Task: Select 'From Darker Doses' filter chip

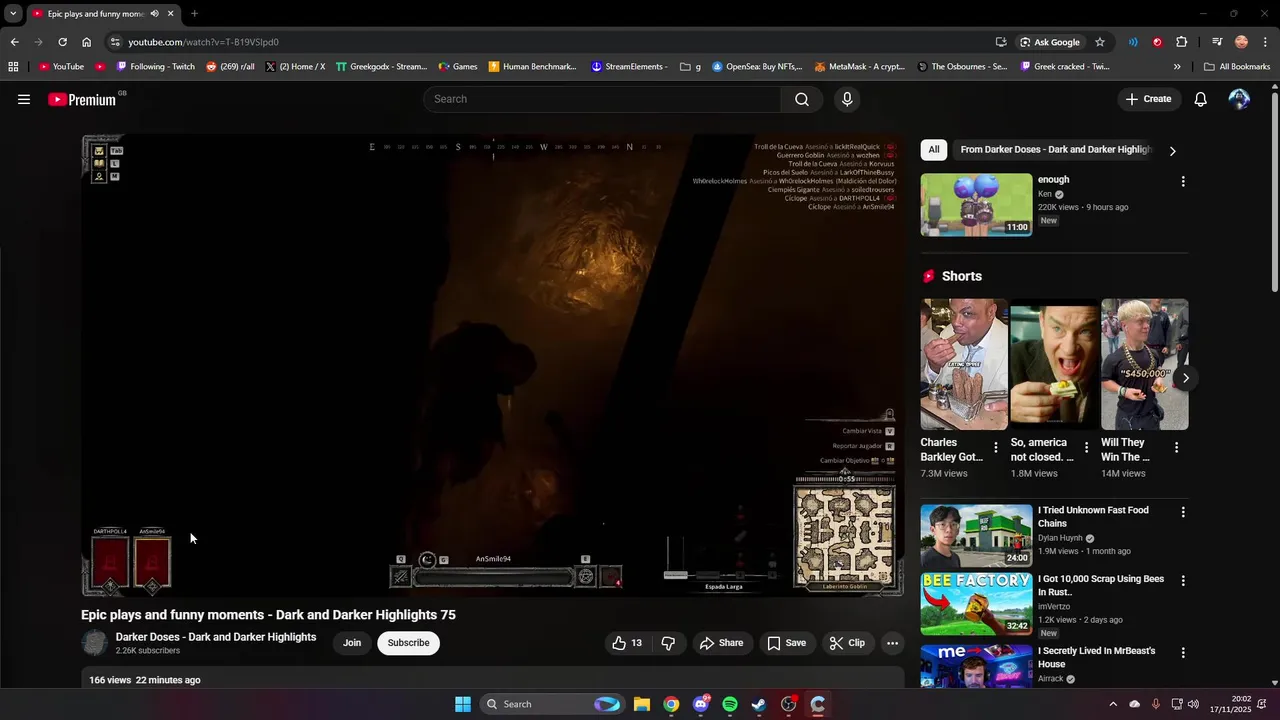Action: 1056,150
